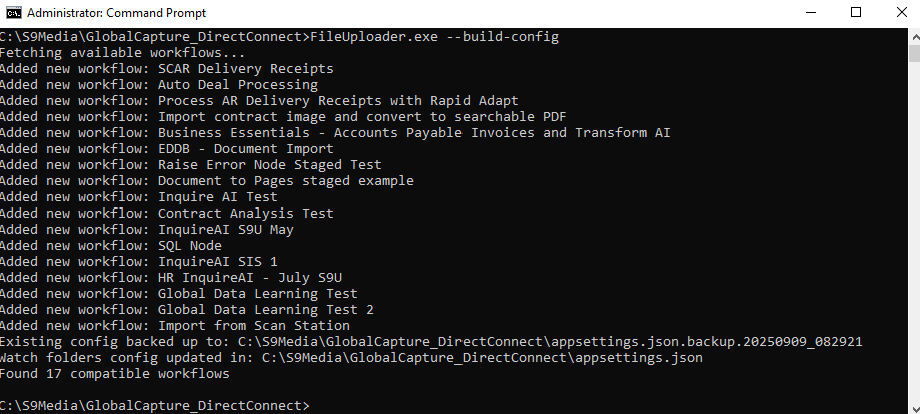Maximize the Command Prompt window
Screen dimensions: 920x414
[x=855, y=13]
